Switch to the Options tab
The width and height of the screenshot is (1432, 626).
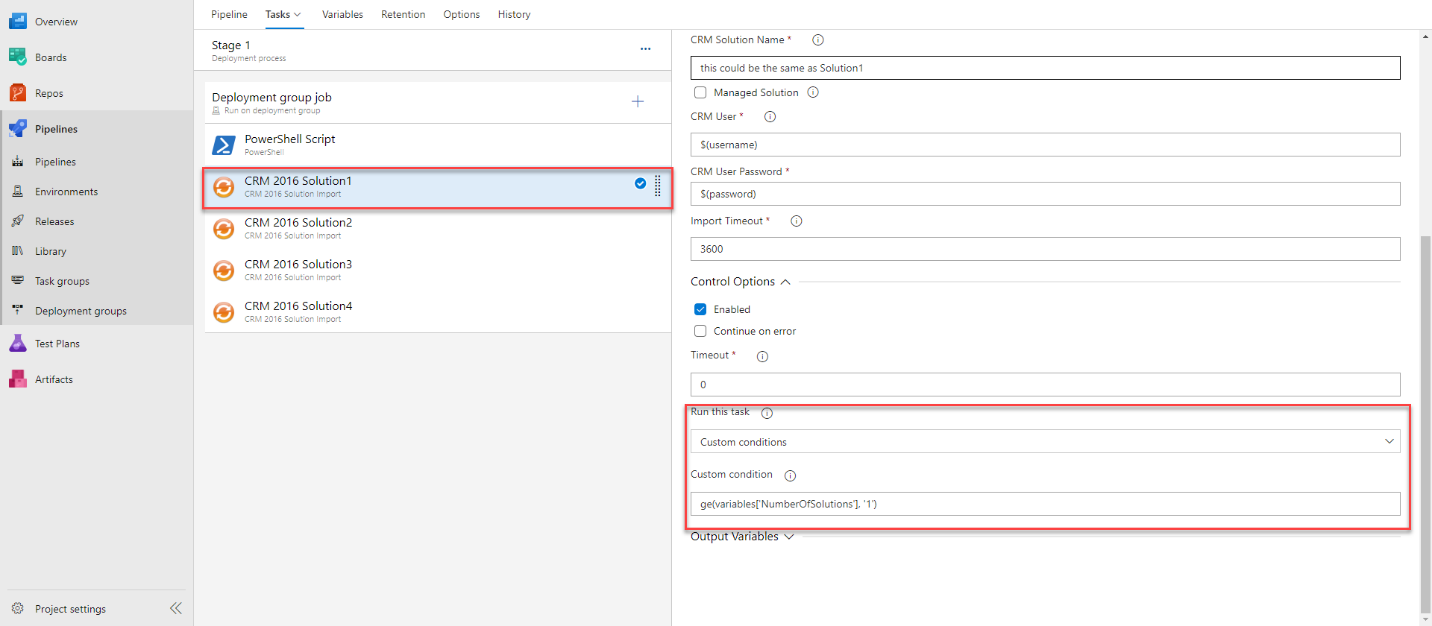461,14
